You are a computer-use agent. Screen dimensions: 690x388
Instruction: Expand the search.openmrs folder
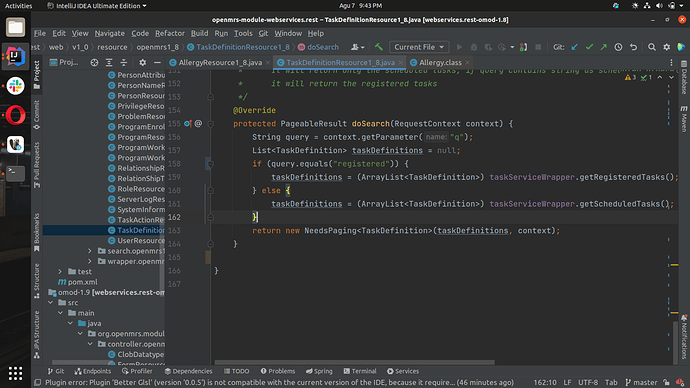tap(90, 251)
